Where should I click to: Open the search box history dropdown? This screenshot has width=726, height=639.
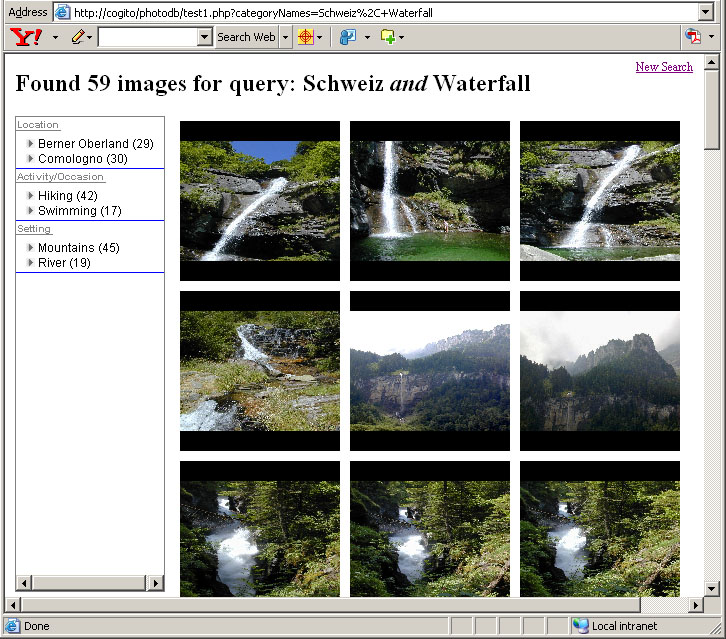[205, 37]
